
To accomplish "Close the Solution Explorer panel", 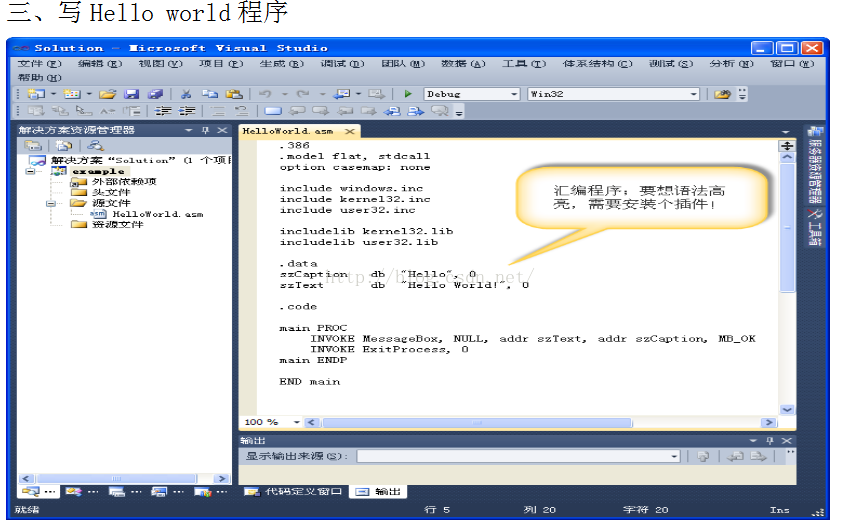I will [222, 130].
